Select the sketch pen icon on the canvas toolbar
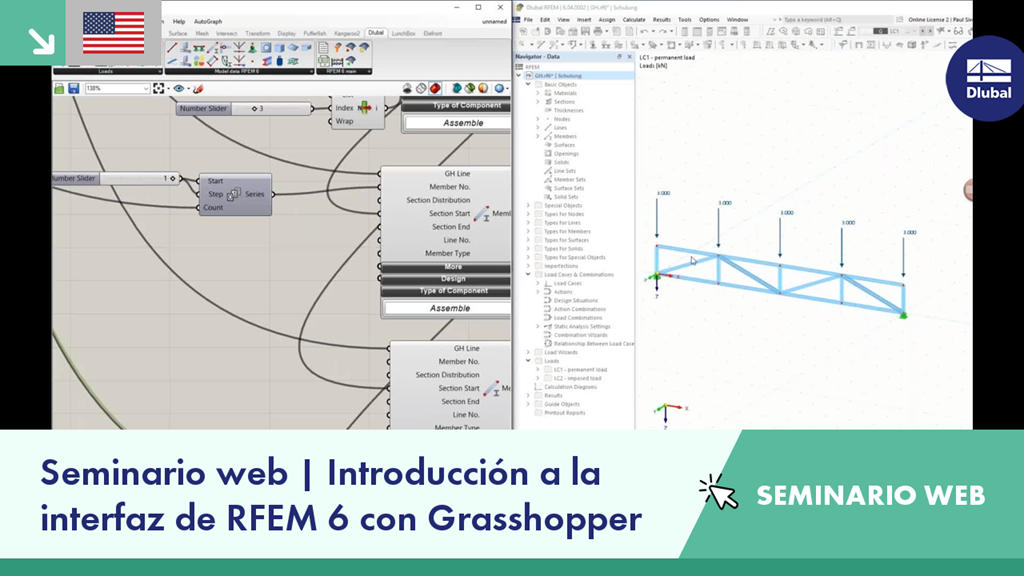 pos(198,88)
